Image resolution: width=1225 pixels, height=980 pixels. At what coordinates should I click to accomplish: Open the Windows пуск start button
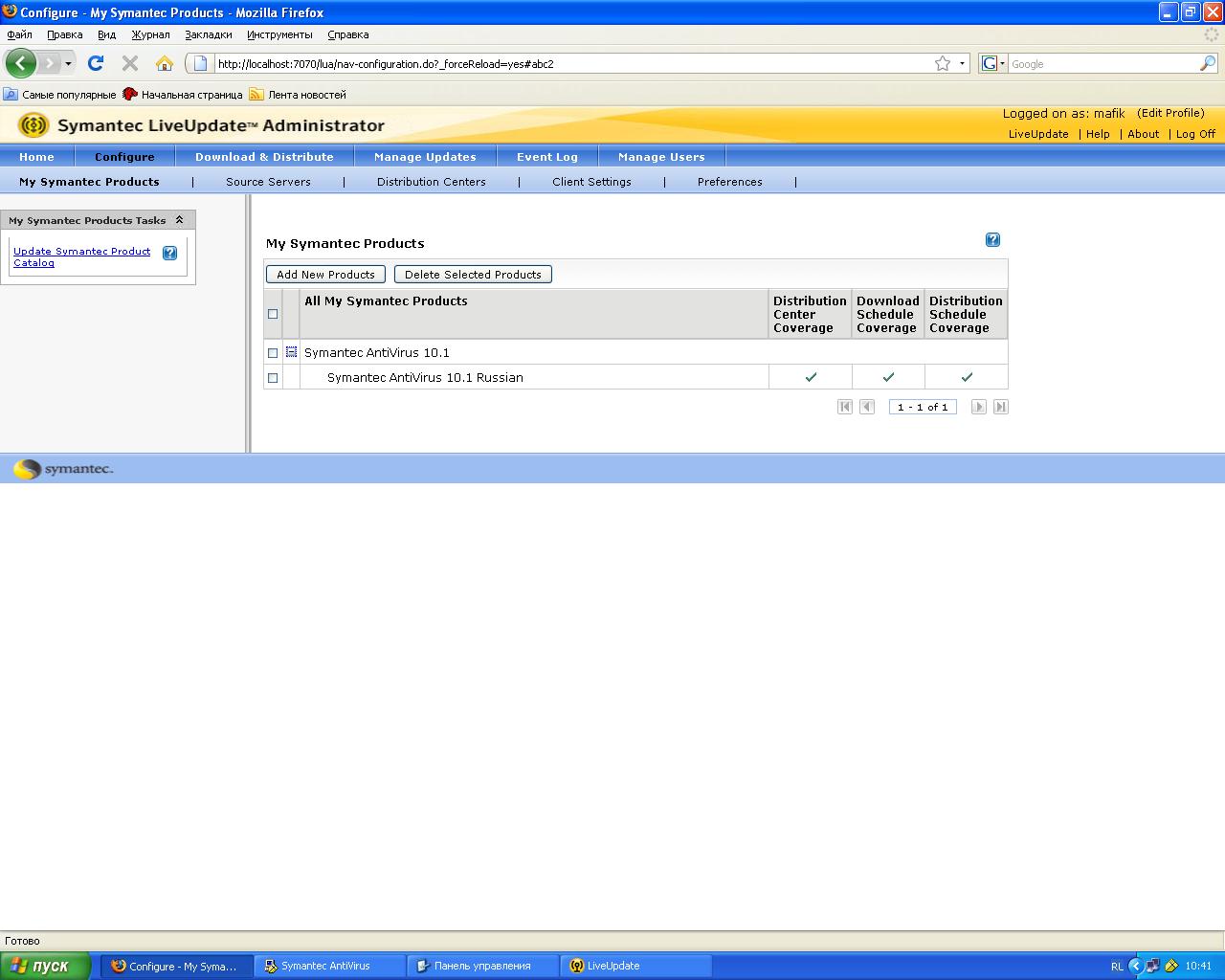point(46,966)
